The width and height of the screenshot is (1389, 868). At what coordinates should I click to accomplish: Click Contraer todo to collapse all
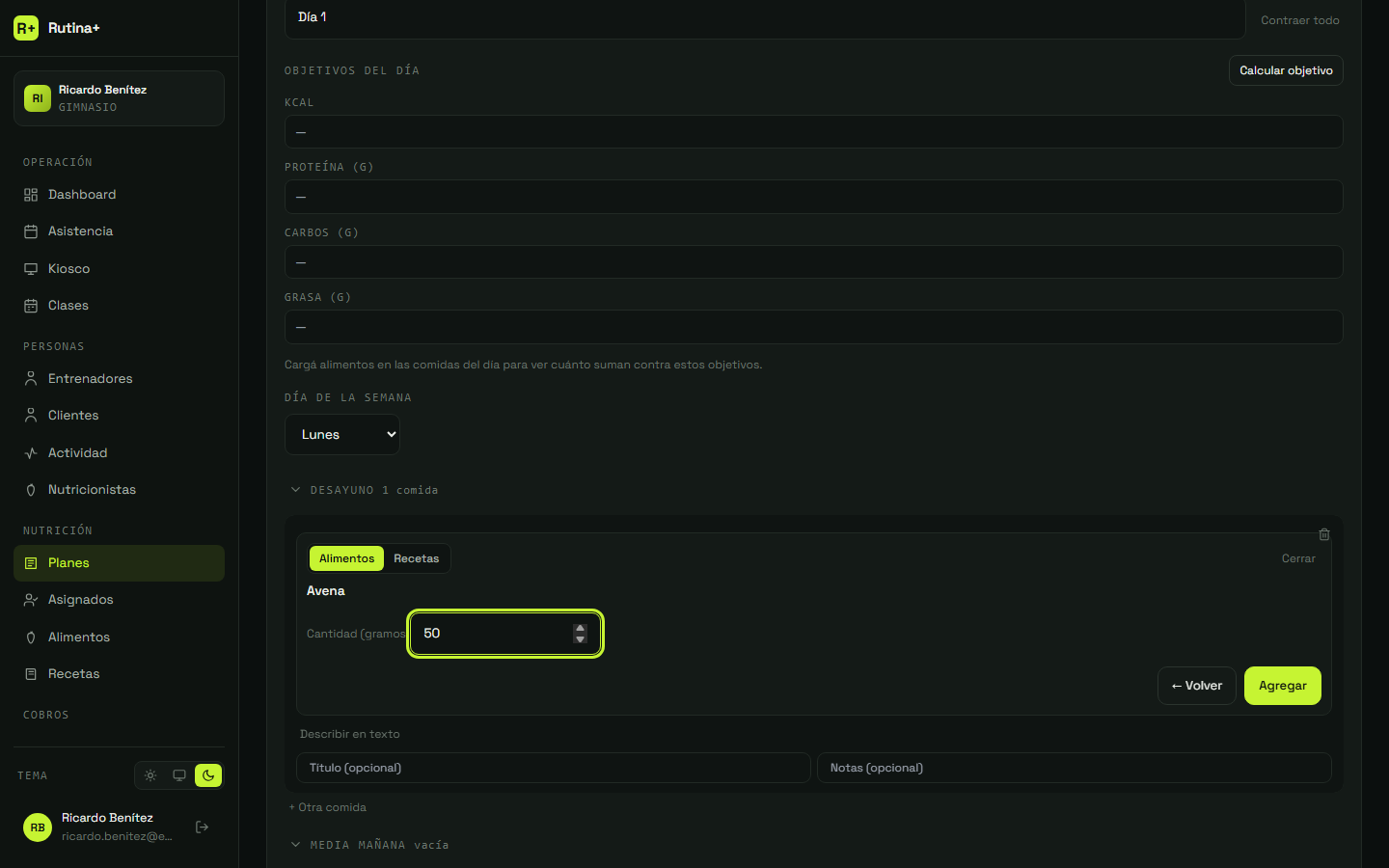(x=1299, y=20)
